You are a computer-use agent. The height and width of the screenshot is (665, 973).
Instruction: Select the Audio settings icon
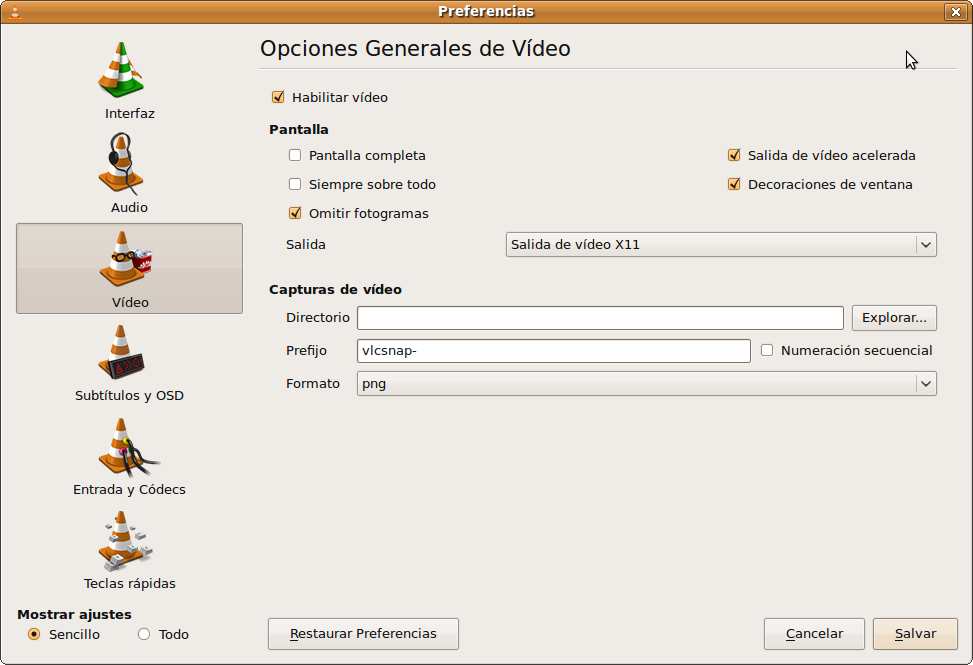point(128,168)
